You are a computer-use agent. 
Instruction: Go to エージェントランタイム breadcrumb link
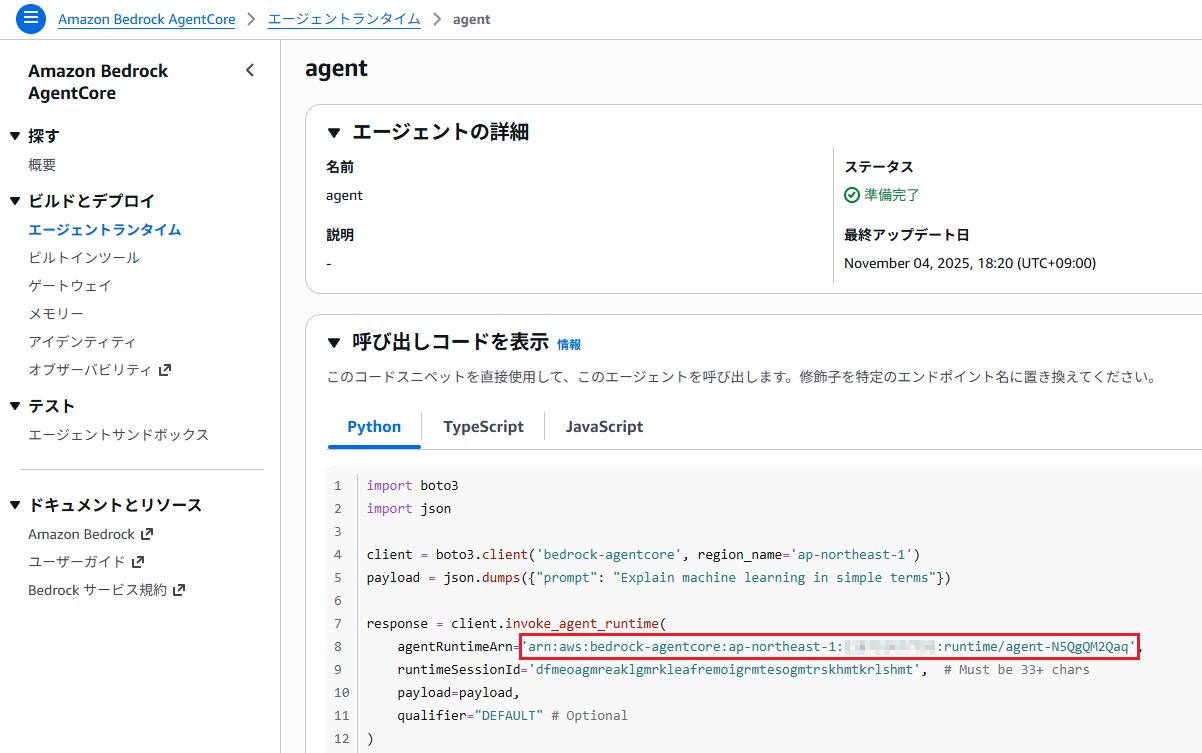click(344, 19)
